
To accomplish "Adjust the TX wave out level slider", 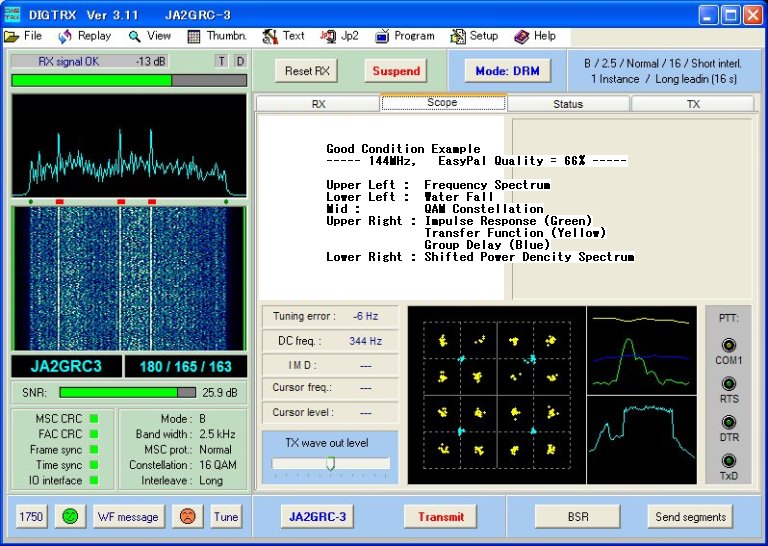I will click(331, 463).
